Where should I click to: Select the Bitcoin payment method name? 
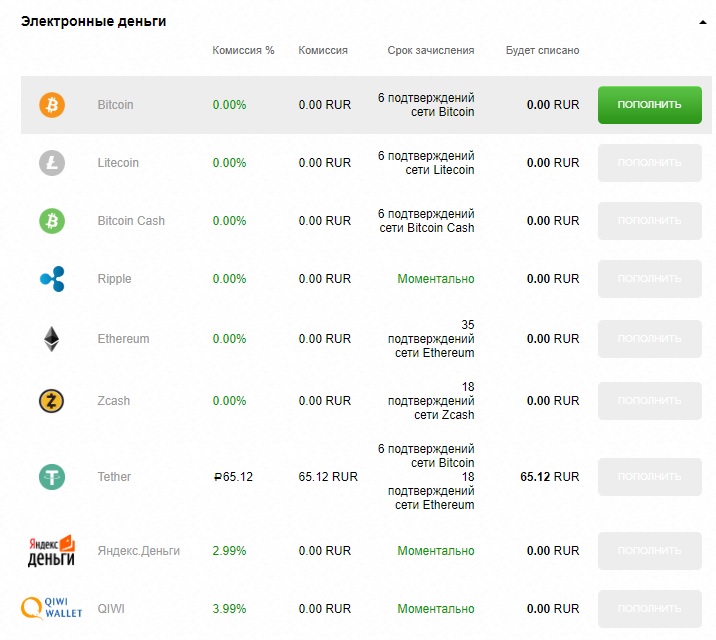tap(116, 105)
